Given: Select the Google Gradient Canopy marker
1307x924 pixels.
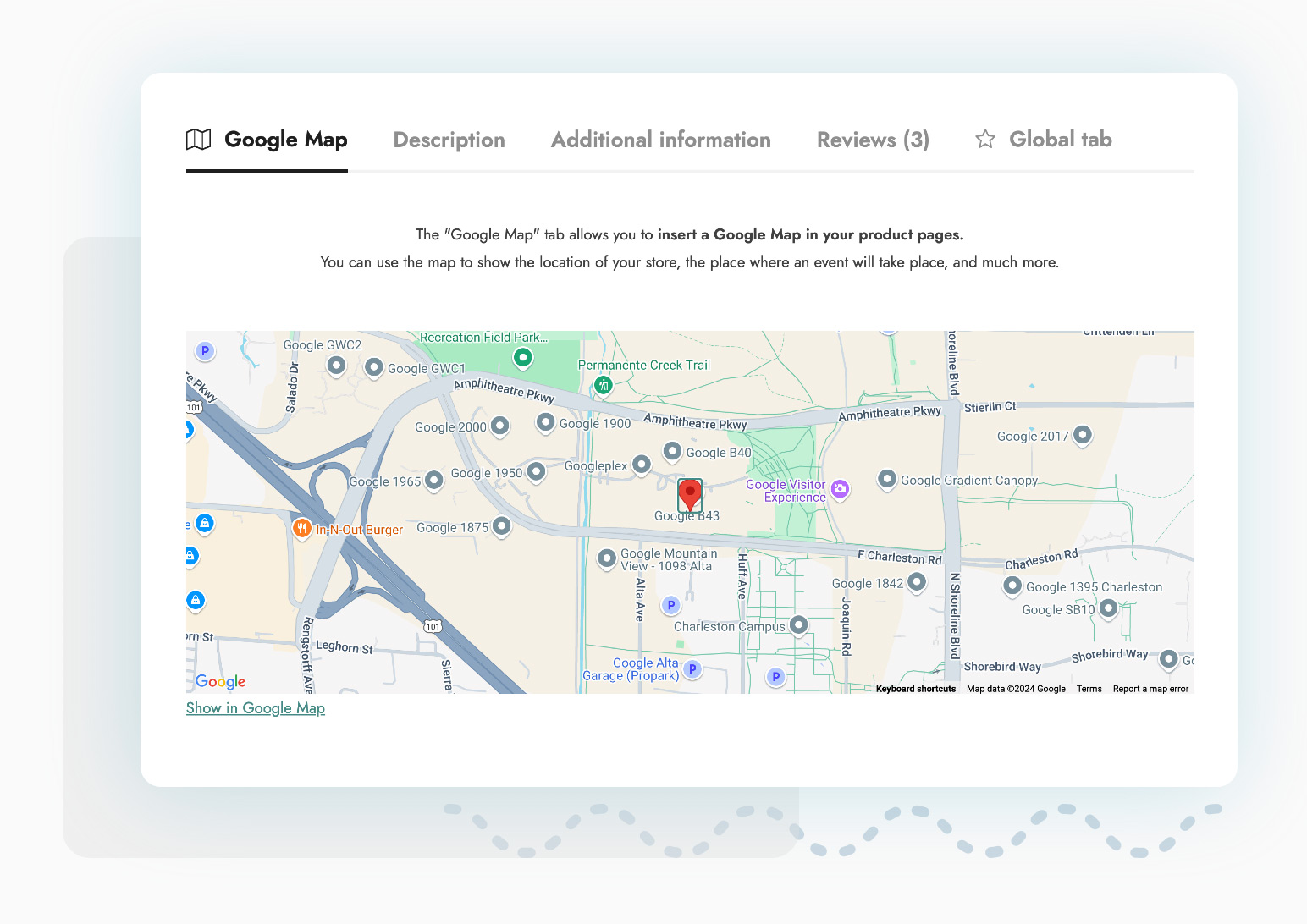Looking at the screenshot, I should click(x=886, y=479).
